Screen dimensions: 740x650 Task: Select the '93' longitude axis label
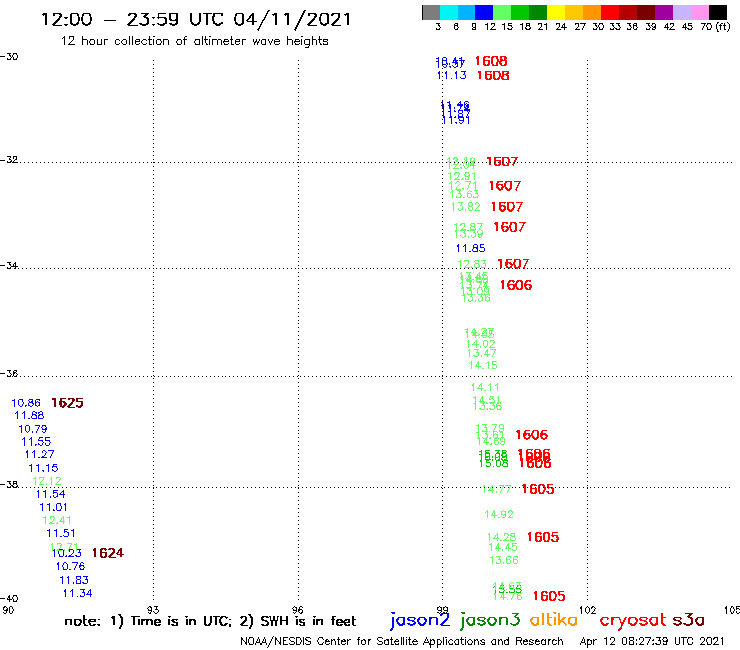(153, 610)
